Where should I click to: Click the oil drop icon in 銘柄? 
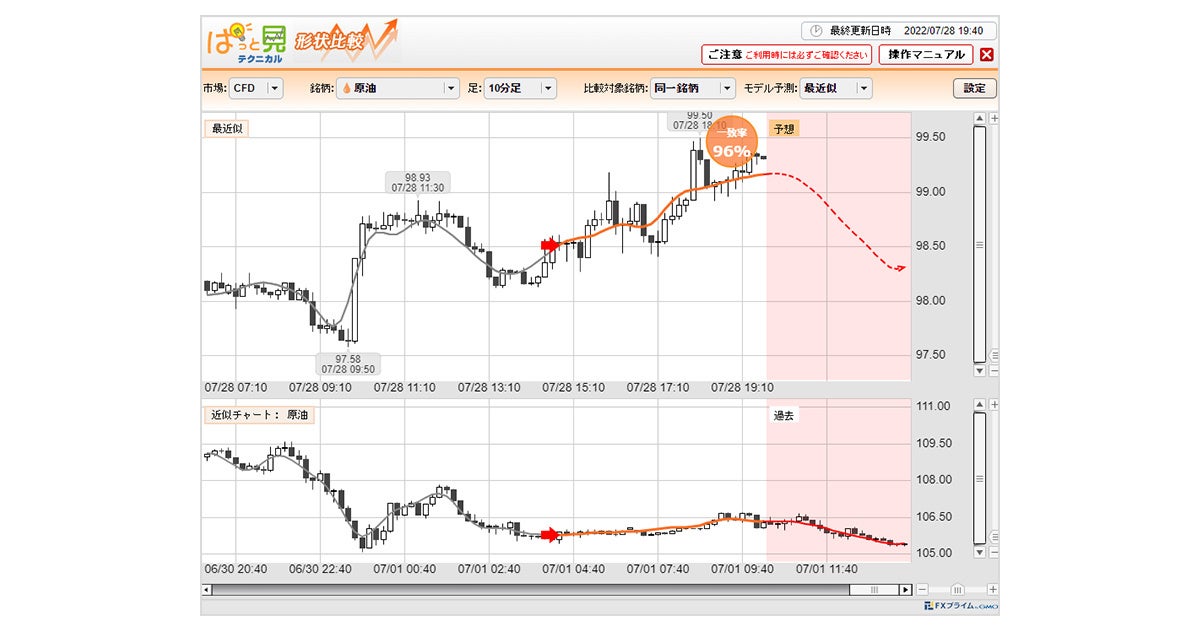[x=347, y=88]
